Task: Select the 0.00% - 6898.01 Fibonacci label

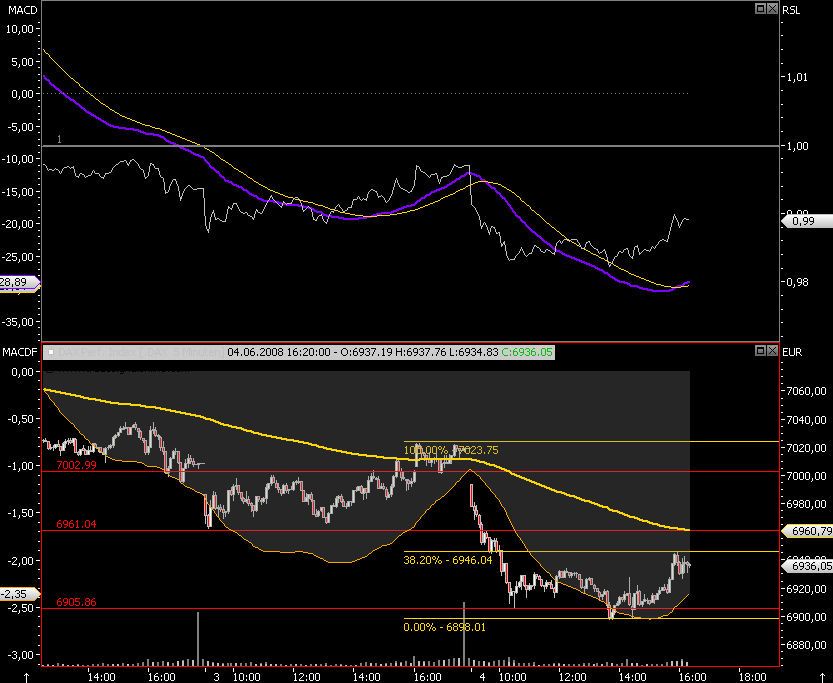Action: tap(445, 627)
